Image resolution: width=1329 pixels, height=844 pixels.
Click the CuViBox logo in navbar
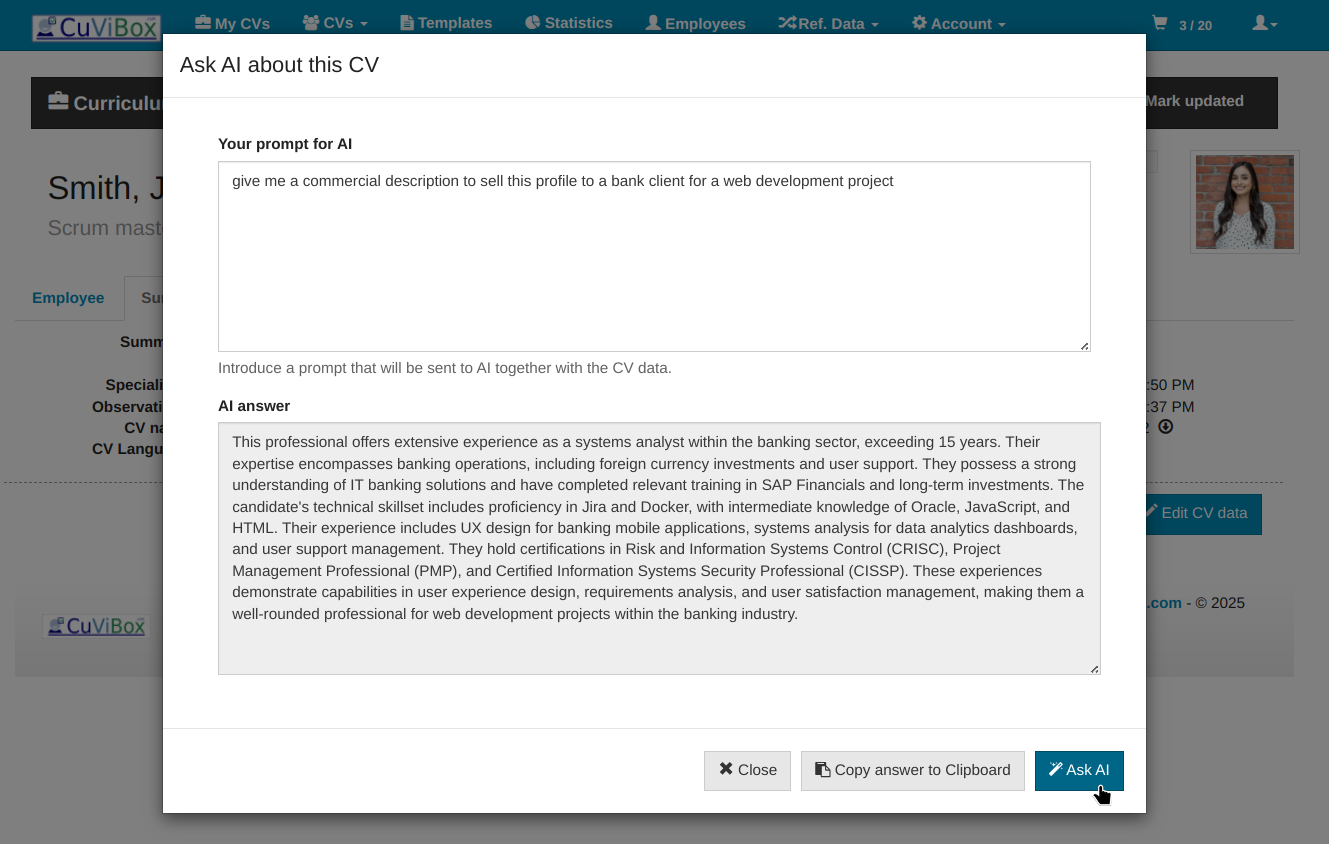pyautogui.click(x=96, y=26)
